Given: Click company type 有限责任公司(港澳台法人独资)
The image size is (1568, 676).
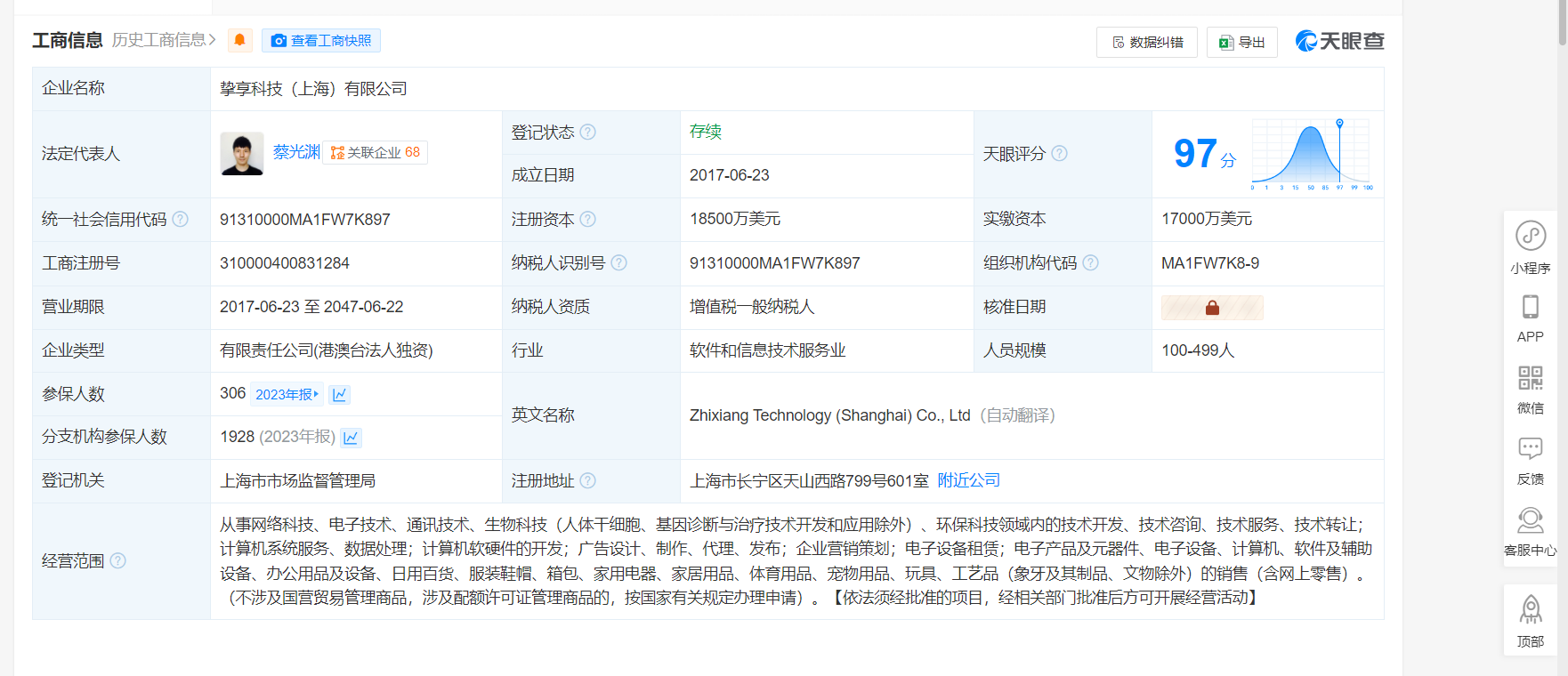Looking at the screenshot, I should point(327,350).
